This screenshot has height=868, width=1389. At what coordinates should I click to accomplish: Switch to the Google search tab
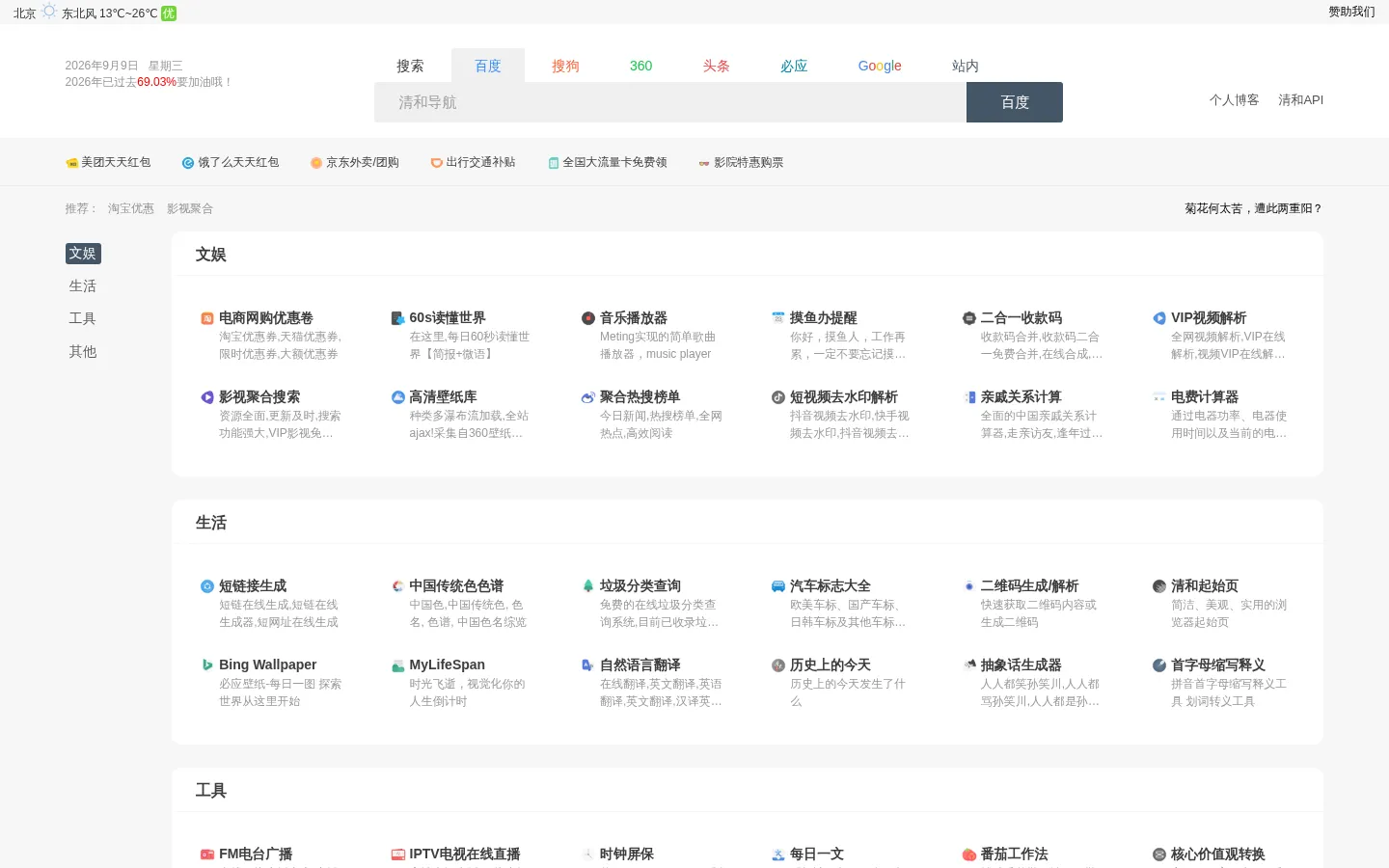tap(880, 66)
